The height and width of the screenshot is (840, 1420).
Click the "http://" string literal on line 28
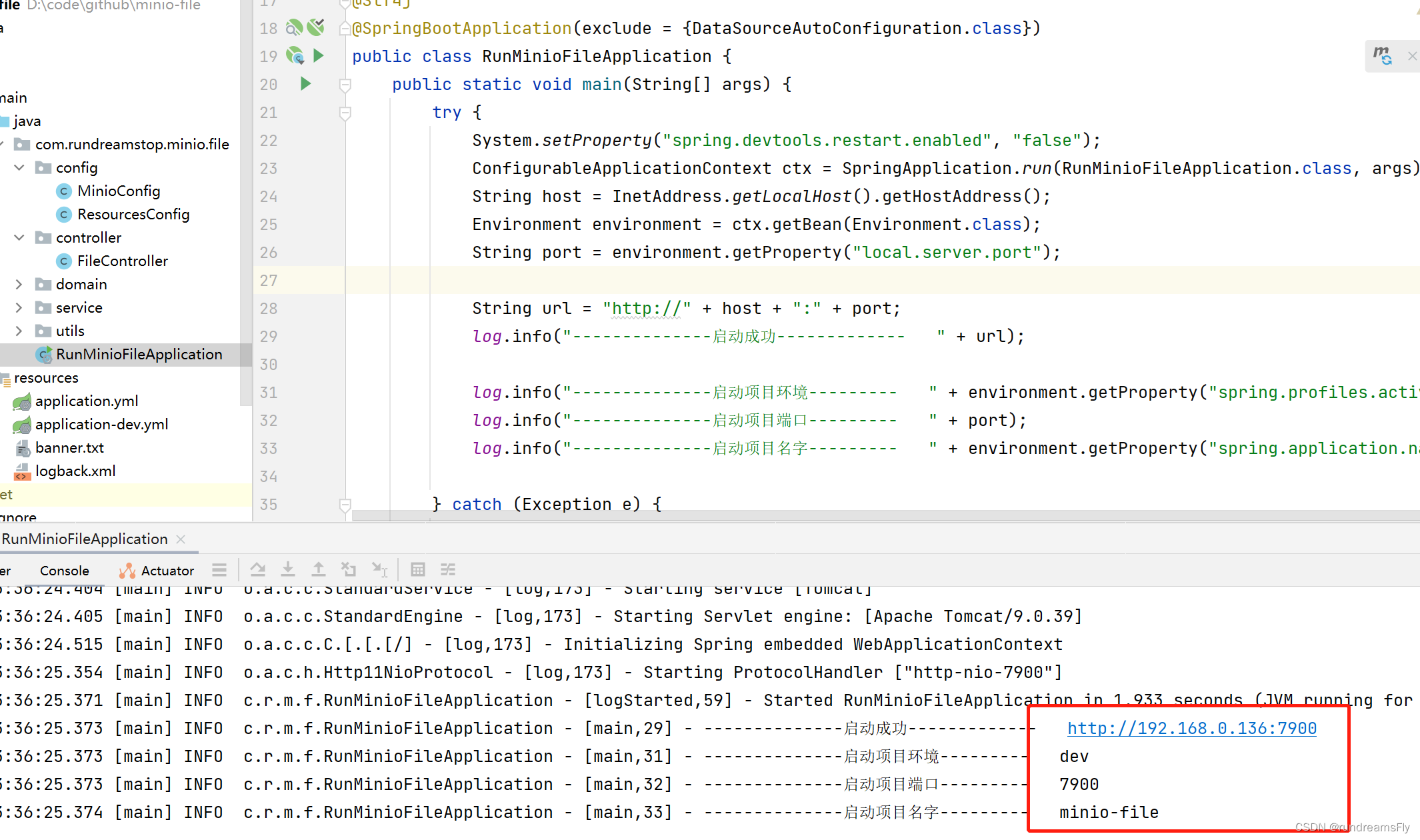pos(647,309)
